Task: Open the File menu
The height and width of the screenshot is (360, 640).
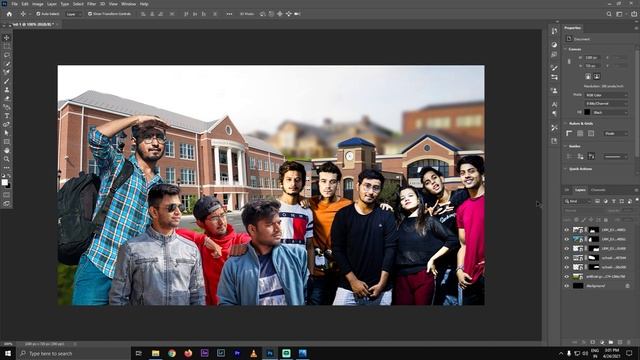Action: (x=14, y=4)
